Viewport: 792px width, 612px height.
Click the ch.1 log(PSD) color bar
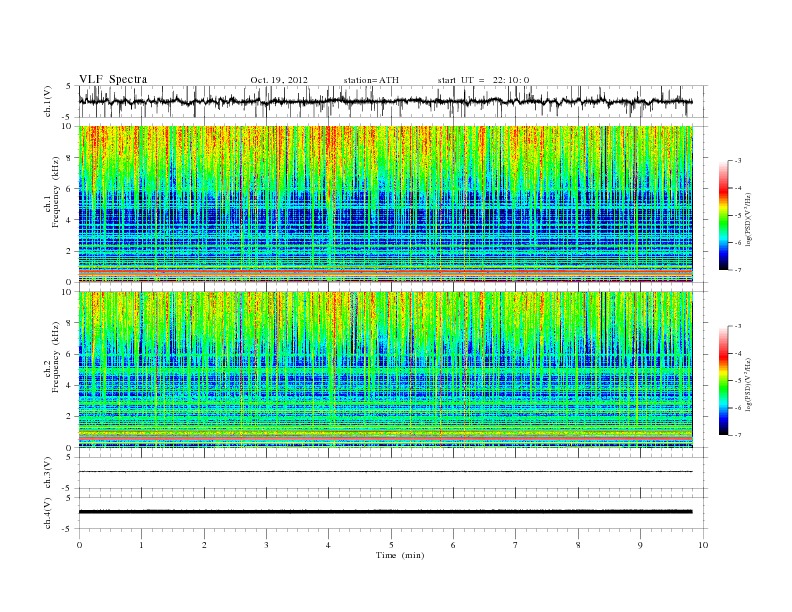pos(723,215)
